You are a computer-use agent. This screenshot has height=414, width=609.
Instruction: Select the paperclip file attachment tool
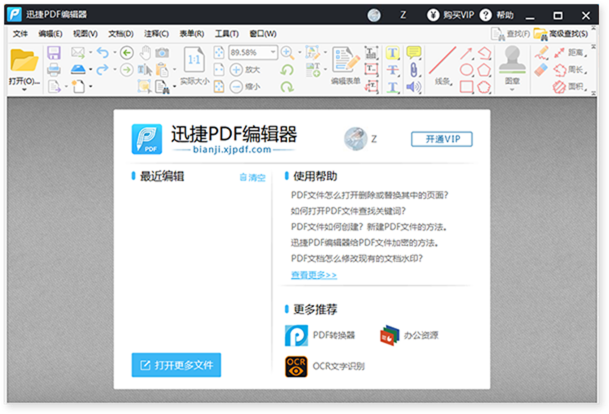click(x=414, y=70)
